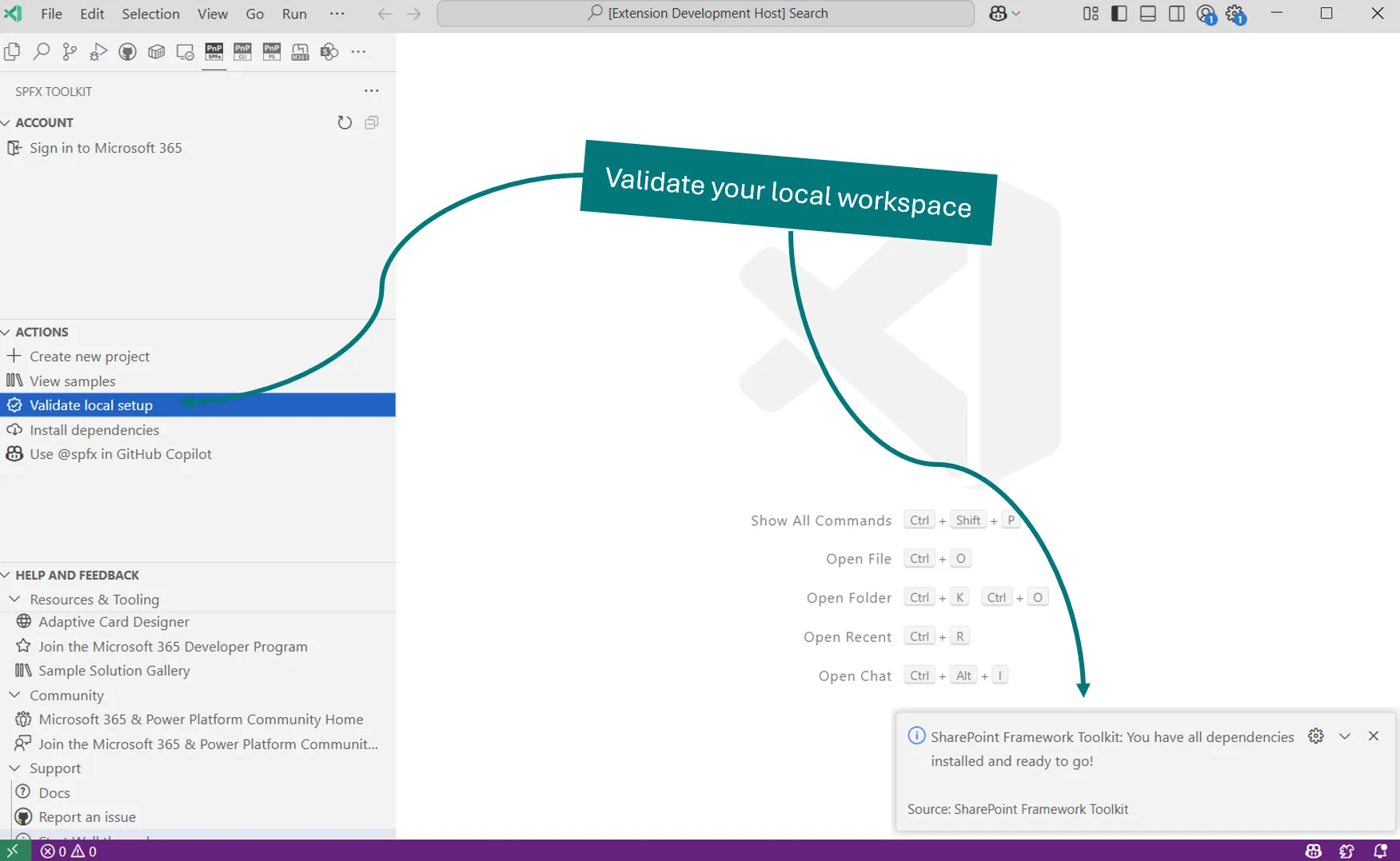
Task: Open the View menu
Action: pos(213,14)
